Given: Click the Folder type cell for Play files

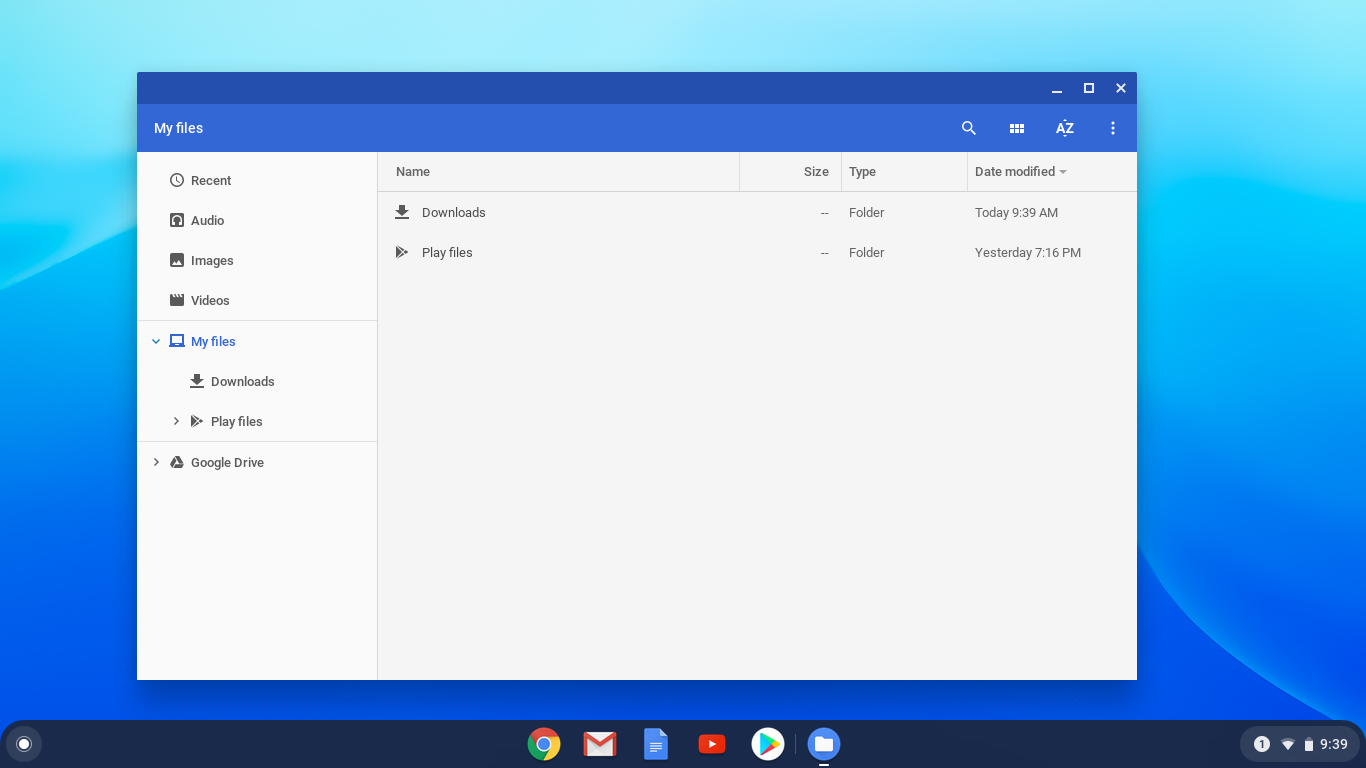Looking at the screenshot, I should tap(867, 252).
